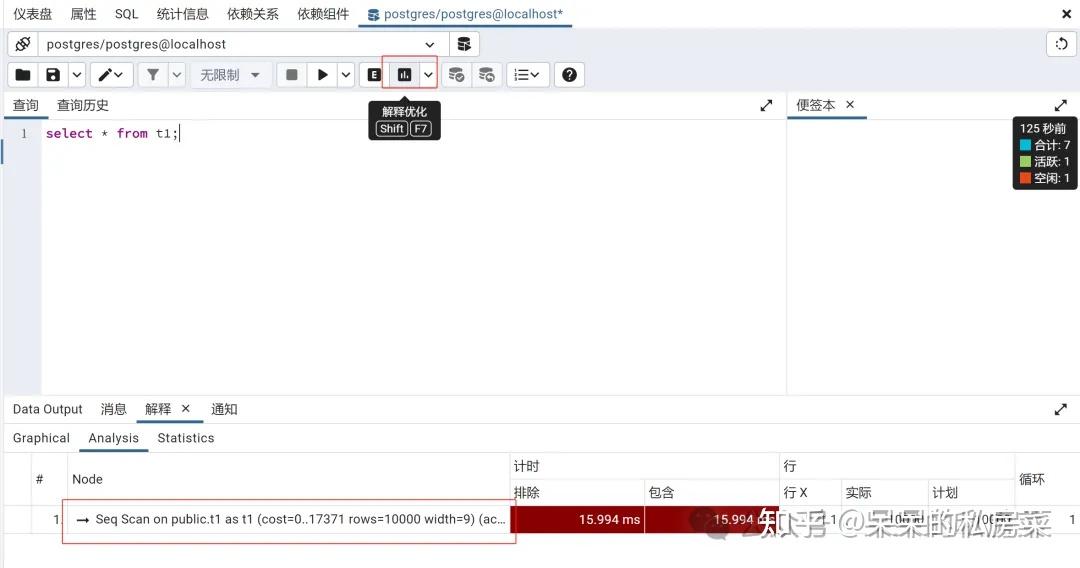This screenshot has height=568, width=1080.
Task: Expand the connection selector dropdown
Action: click(x=429, y=44)
